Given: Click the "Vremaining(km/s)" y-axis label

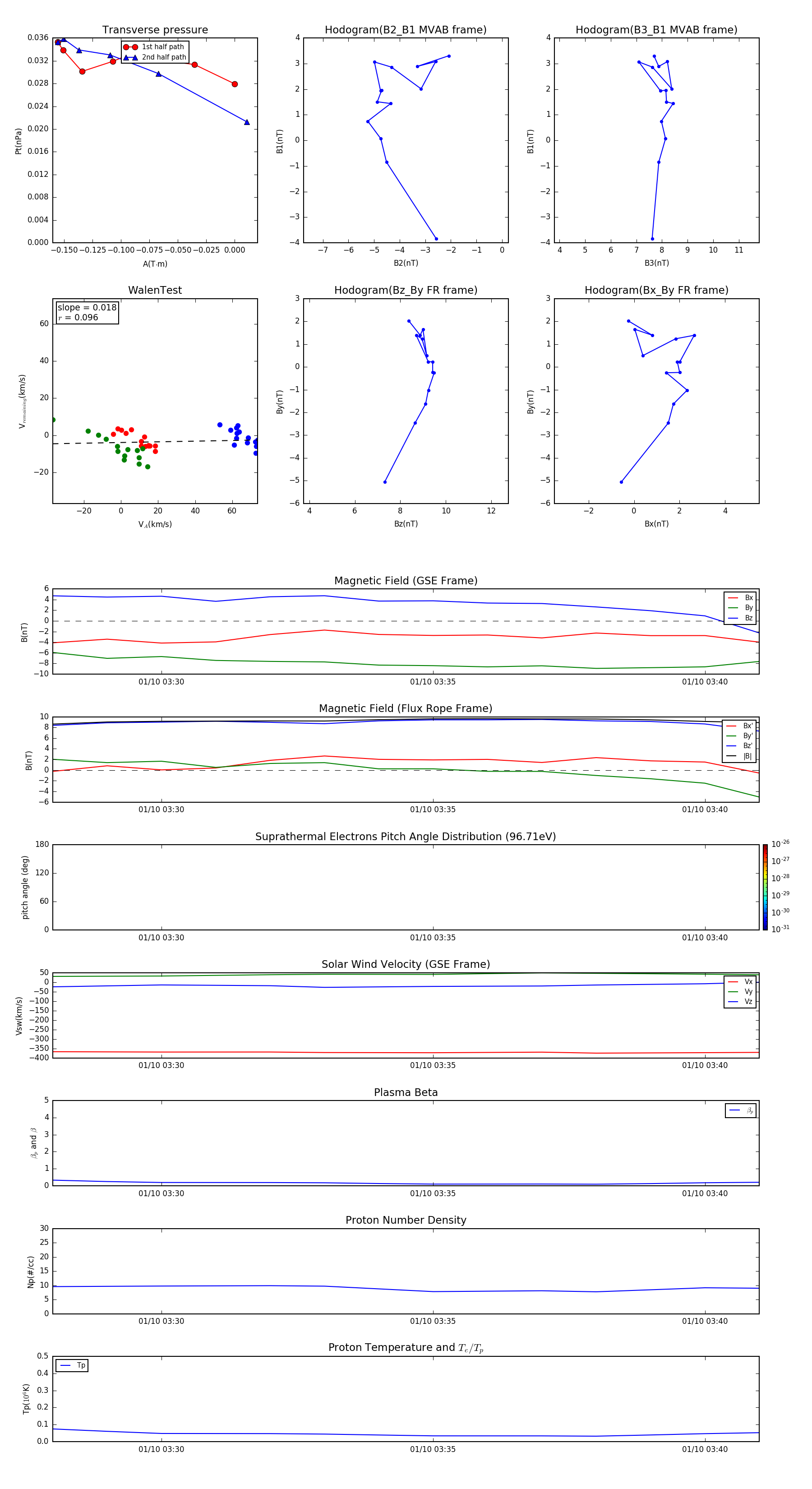Looking at the screenshot, I should pyautogui.click(x=22, y=401).
